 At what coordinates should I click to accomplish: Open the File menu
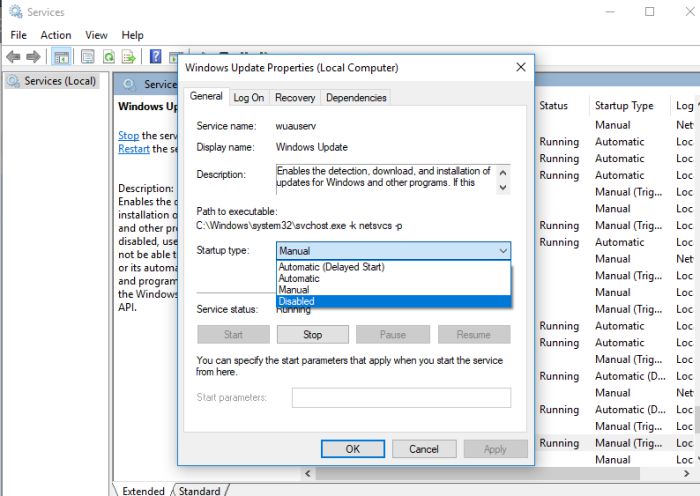coord(18,35)
